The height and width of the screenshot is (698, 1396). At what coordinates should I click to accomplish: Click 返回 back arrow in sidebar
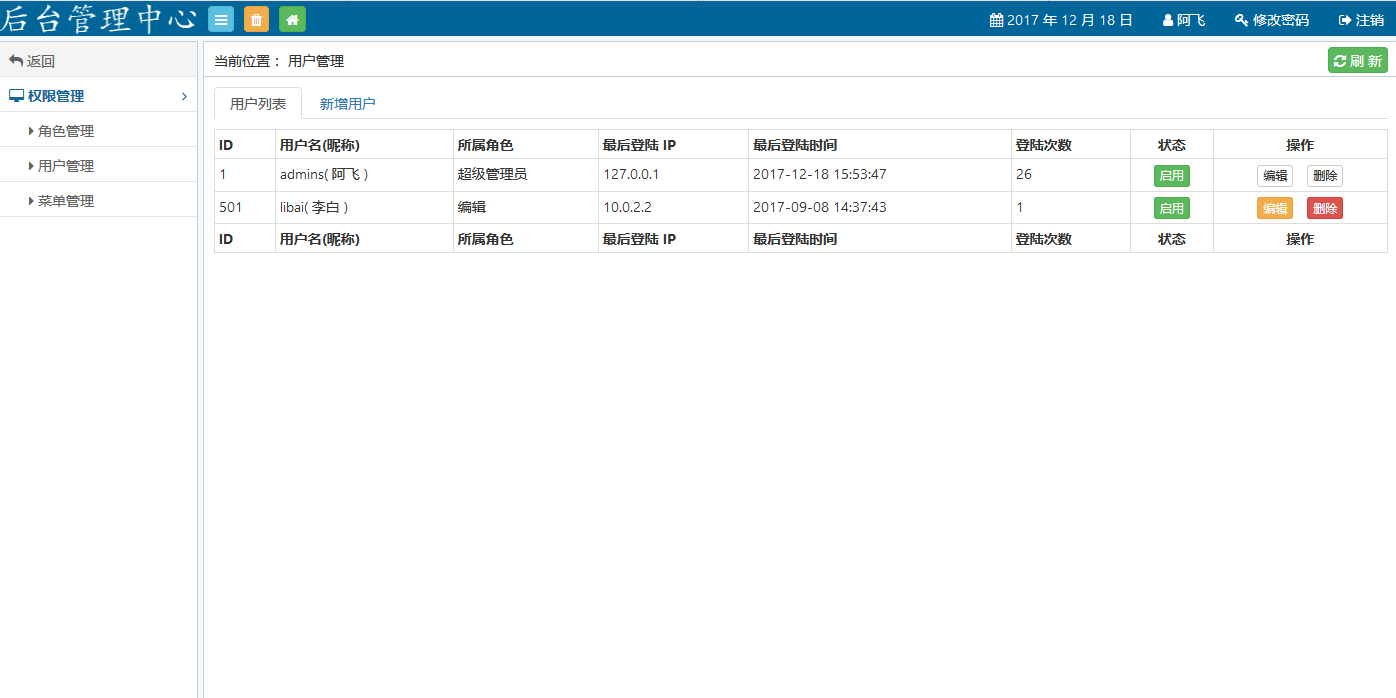click(x=32, y=61)
